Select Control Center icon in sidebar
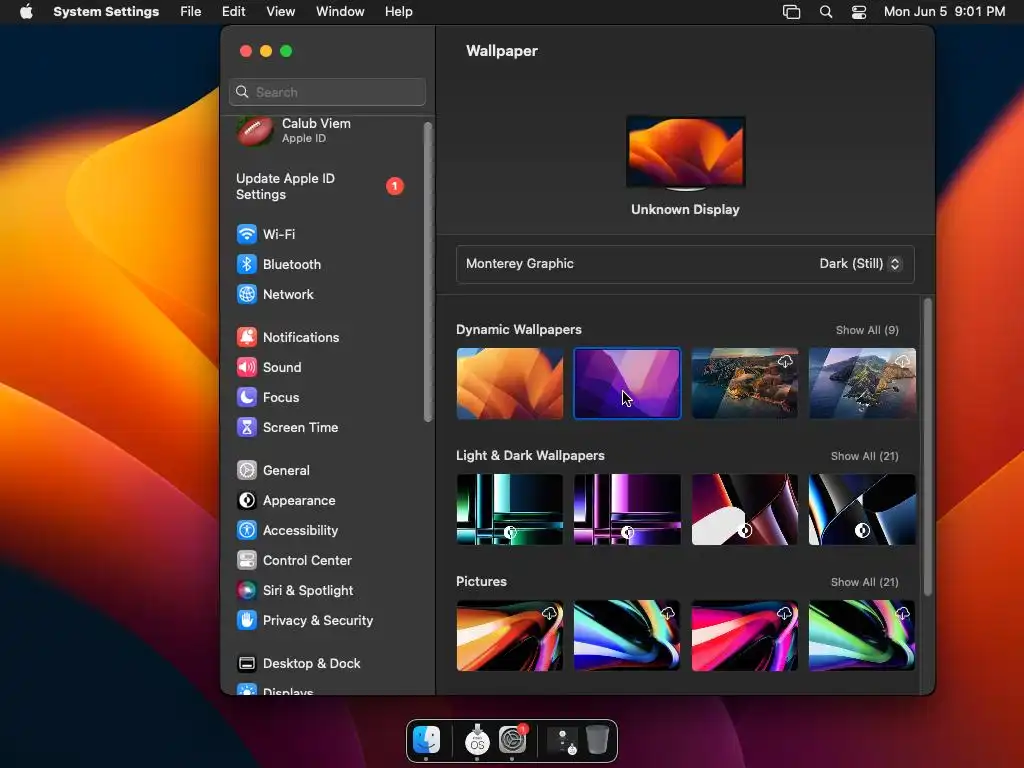1024x768 pixels. point(247,560)
